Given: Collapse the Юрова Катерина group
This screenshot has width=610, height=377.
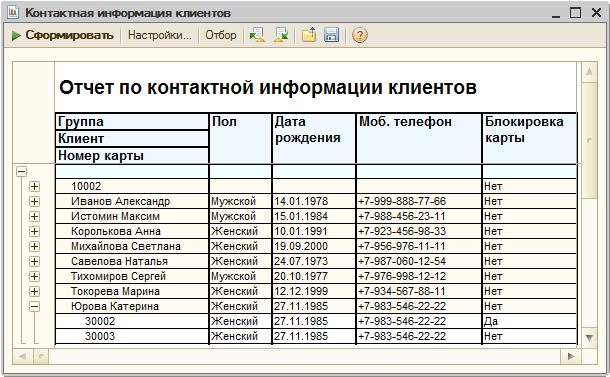Looking at the screenshot, I should pyautogui.click(x=34, y=307).
